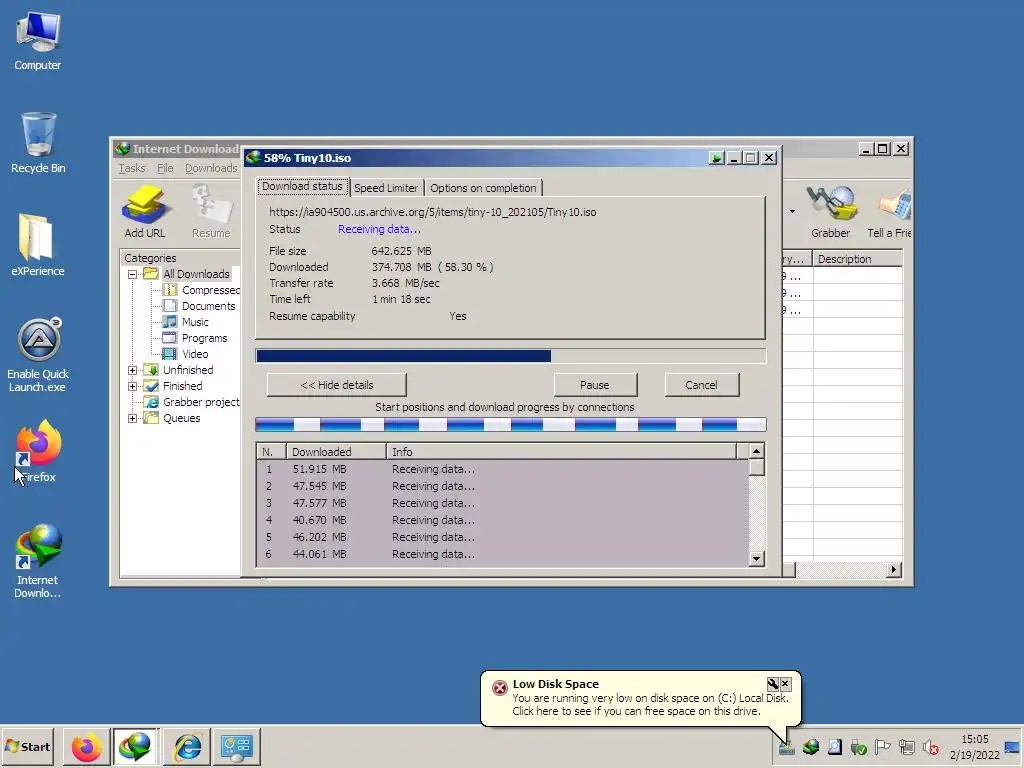Click the Tell a Friend toolbar icon
The image size is (1024, 768).
889,211
